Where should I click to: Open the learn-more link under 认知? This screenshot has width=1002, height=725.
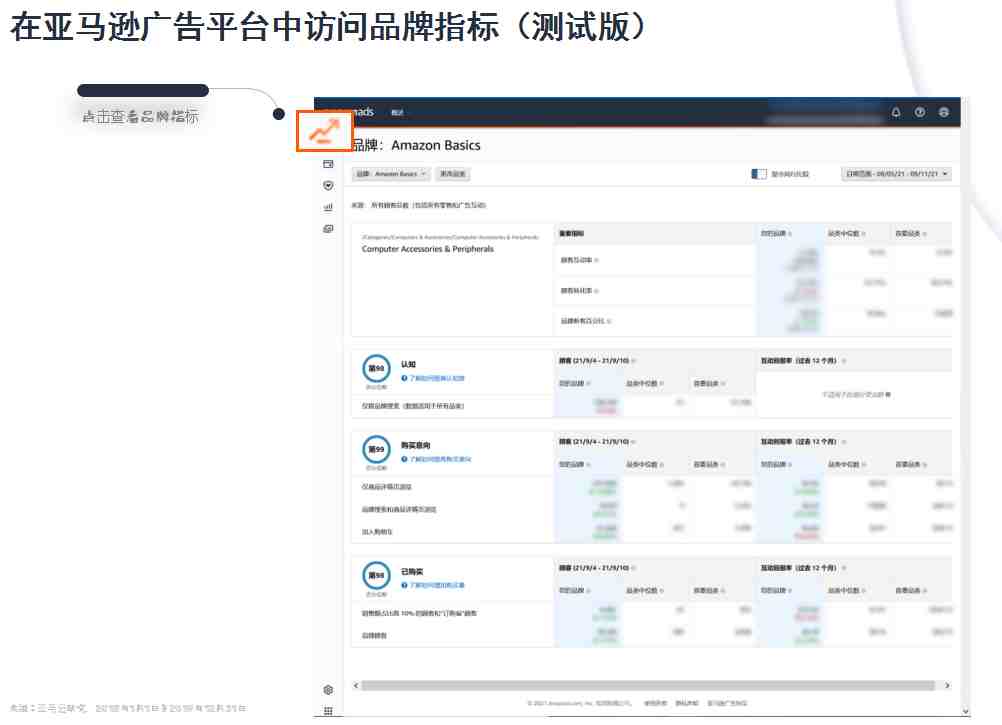pos(437,378)
